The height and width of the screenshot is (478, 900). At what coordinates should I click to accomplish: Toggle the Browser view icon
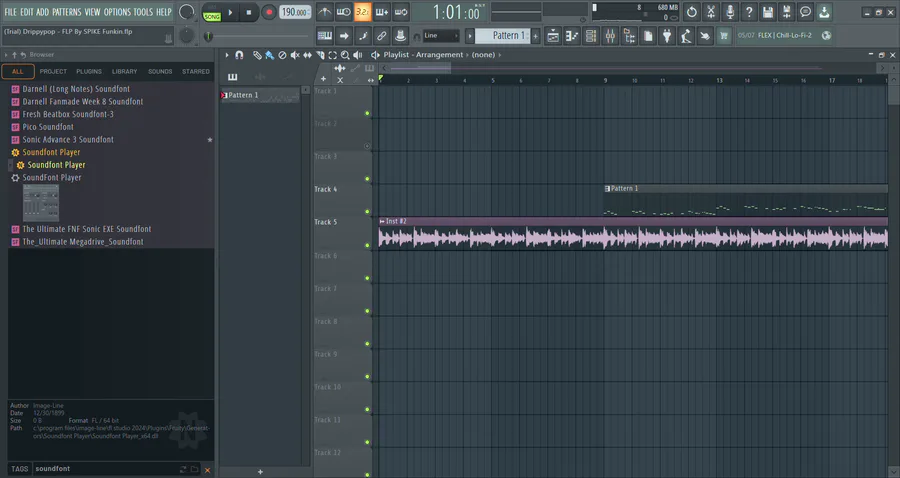629,36
